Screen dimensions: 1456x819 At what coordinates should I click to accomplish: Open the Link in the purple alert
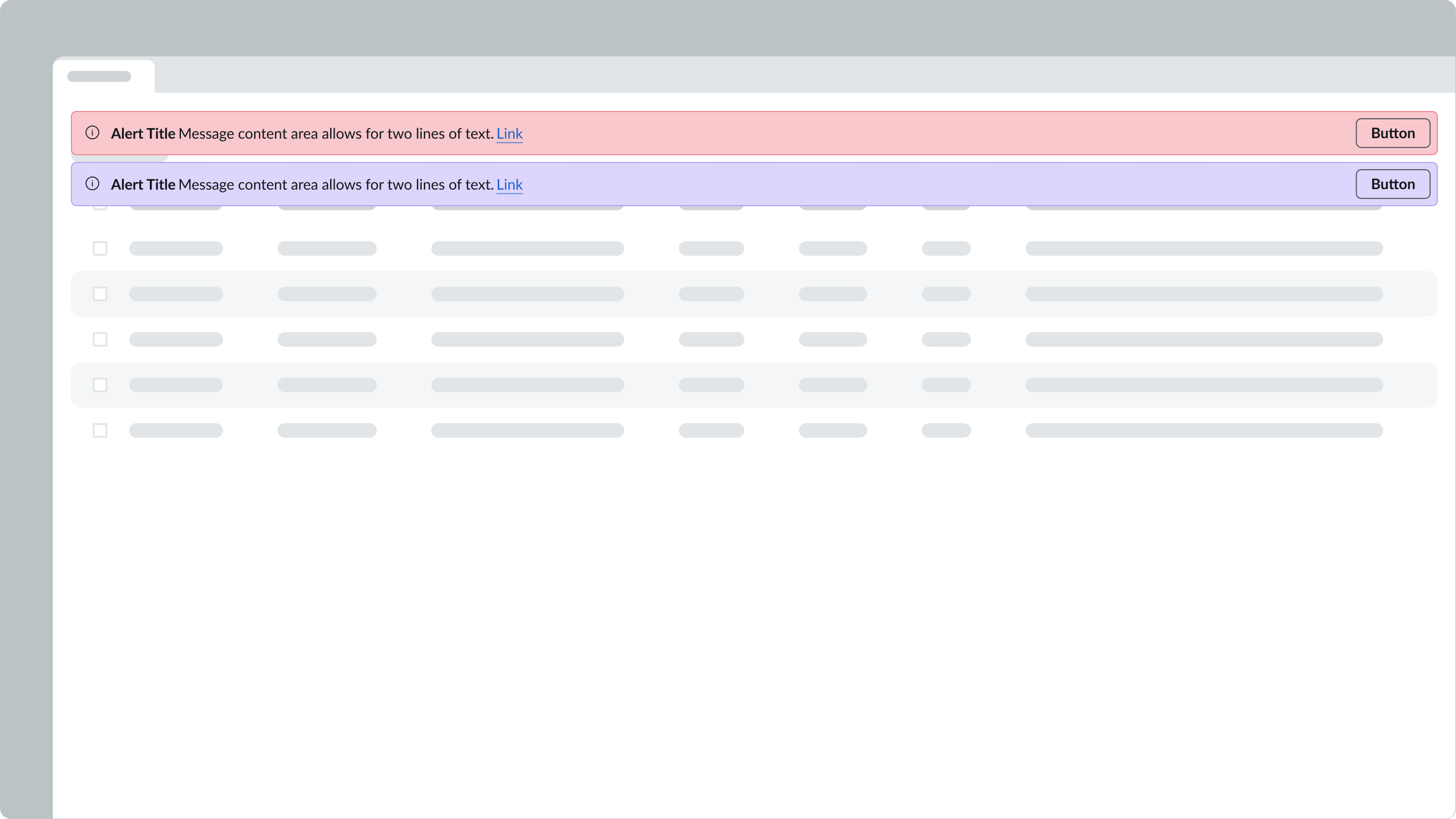509,184
